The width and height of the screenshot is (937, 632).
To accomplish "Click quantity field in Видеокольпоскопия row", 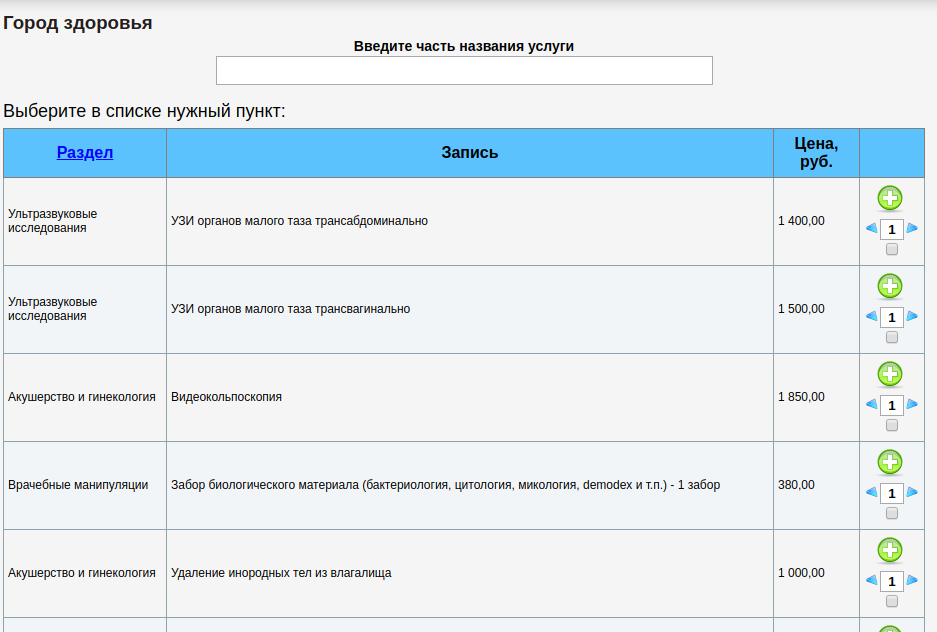I will click(x=891, y=405).
